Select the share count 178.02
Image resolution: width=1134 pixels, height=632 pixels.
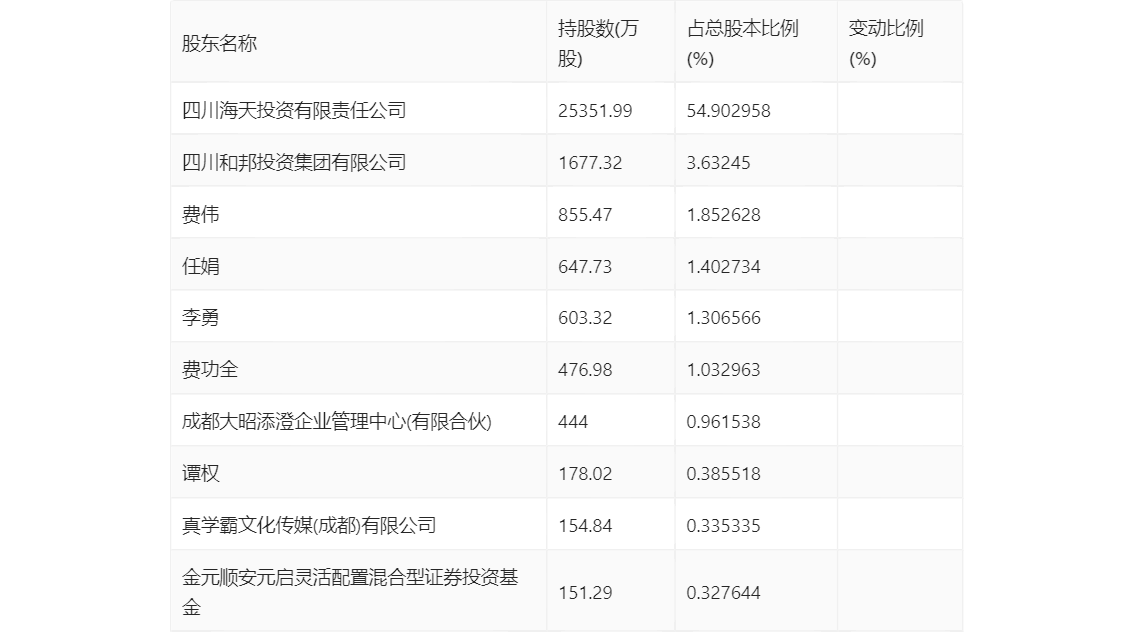click(x=585, y=474)
